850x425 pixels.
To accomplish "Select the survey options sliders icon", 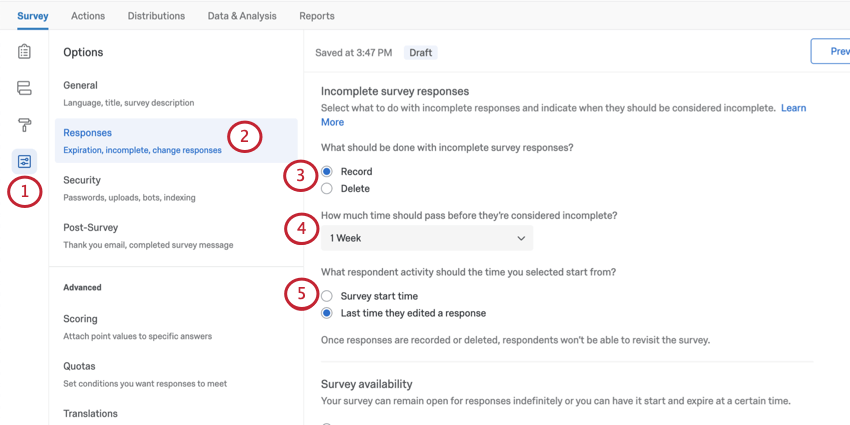I will coord(24,161).
